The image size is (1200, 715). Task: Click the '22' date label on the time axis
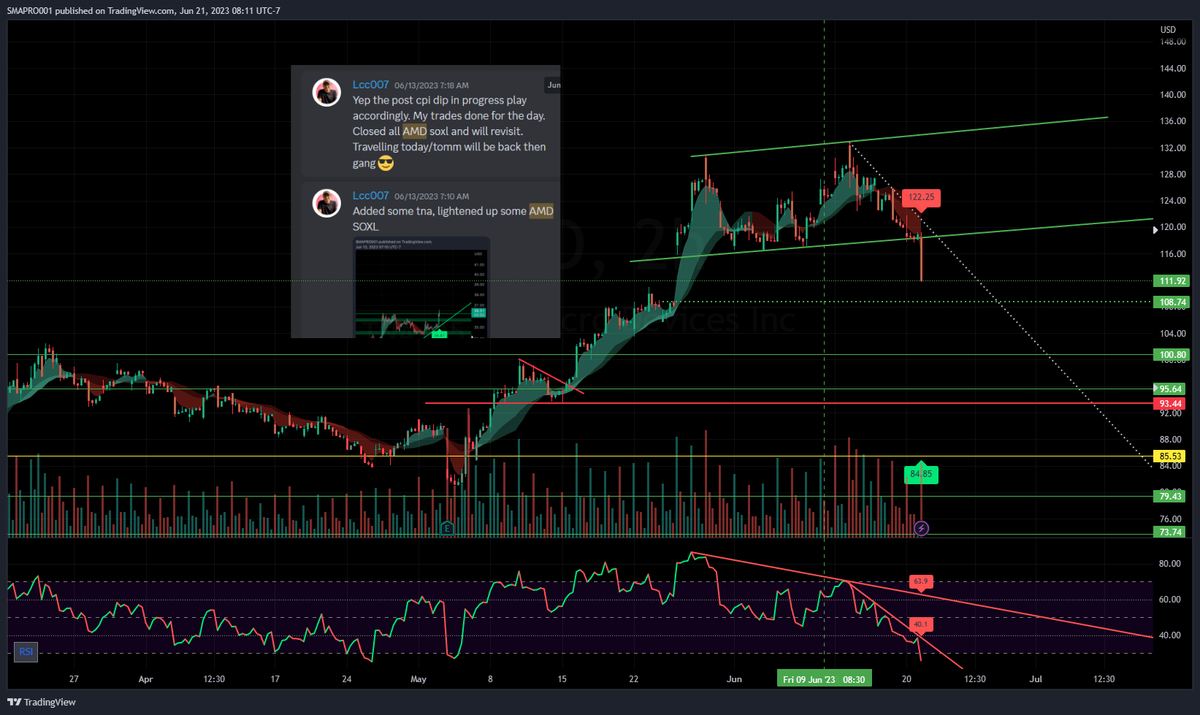[x=634, y=678]
